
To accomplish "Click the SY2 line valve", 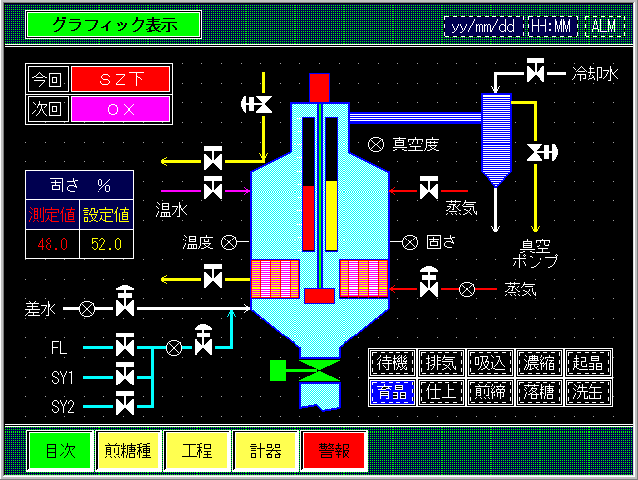I will click(126, 405).
